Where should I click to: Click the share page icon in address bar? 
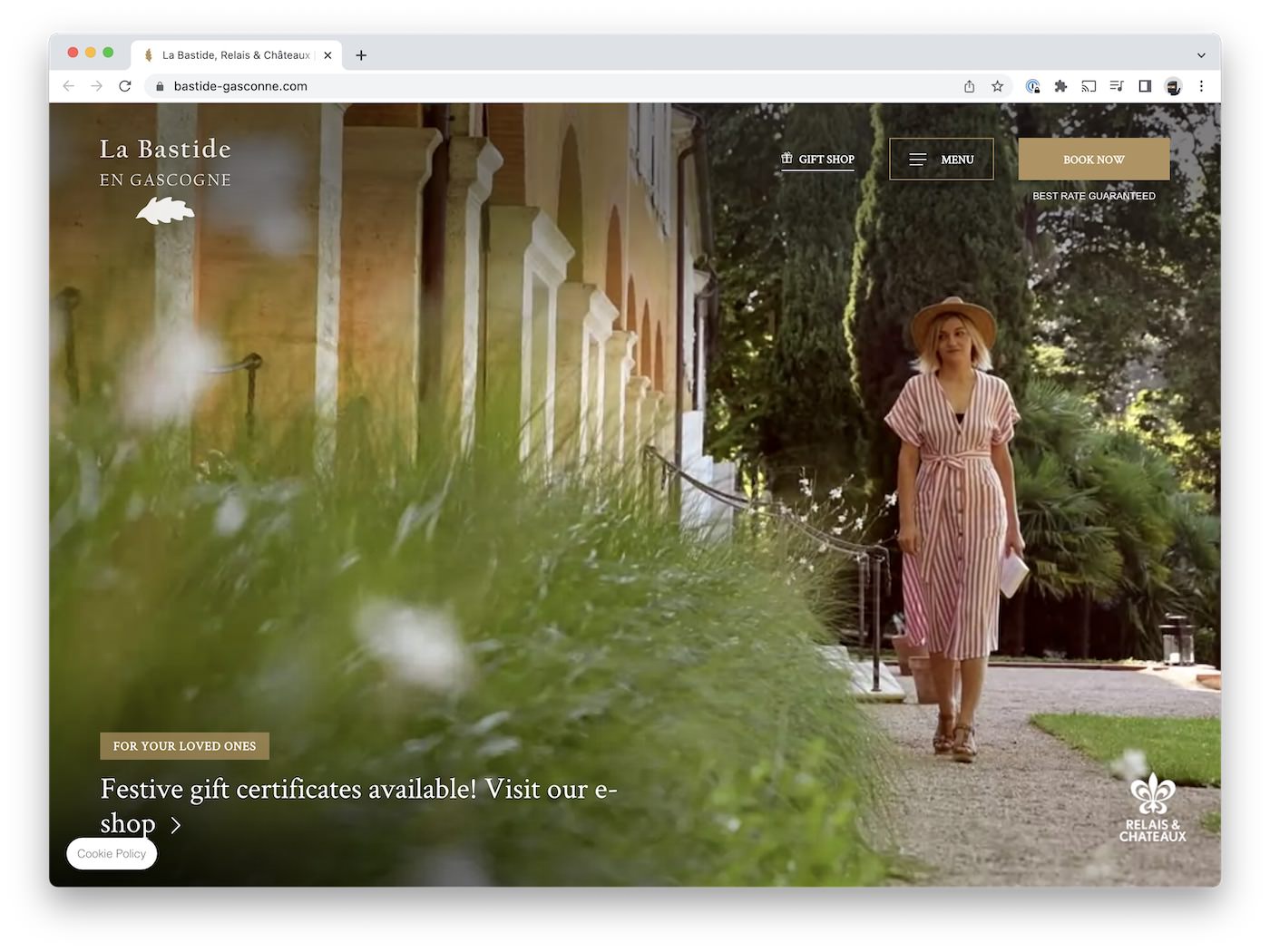[969, 86]
